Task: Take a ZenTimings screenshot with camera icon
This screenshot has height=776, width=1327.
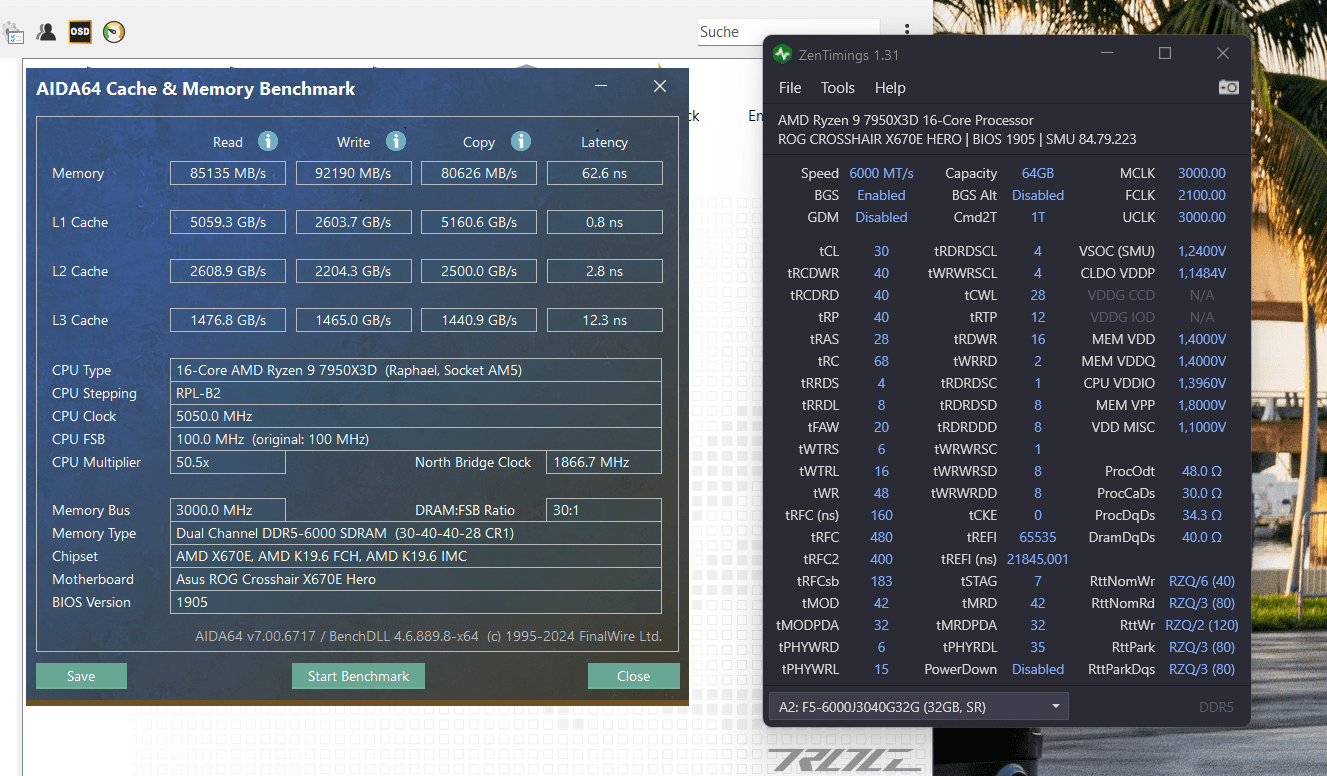Action: (1229, 87)
